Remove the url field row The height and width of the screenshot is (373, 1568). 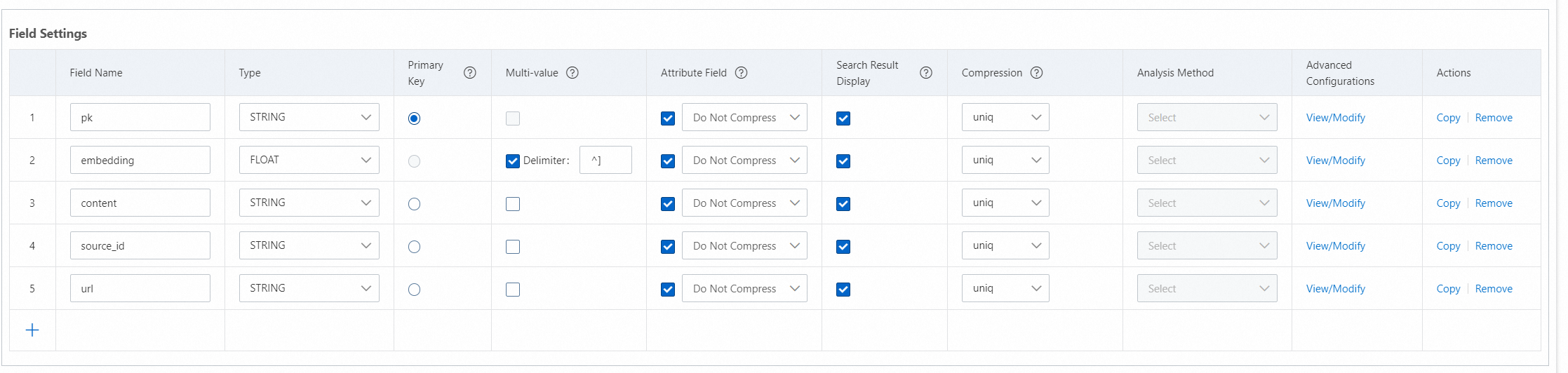coord(1494,289)
